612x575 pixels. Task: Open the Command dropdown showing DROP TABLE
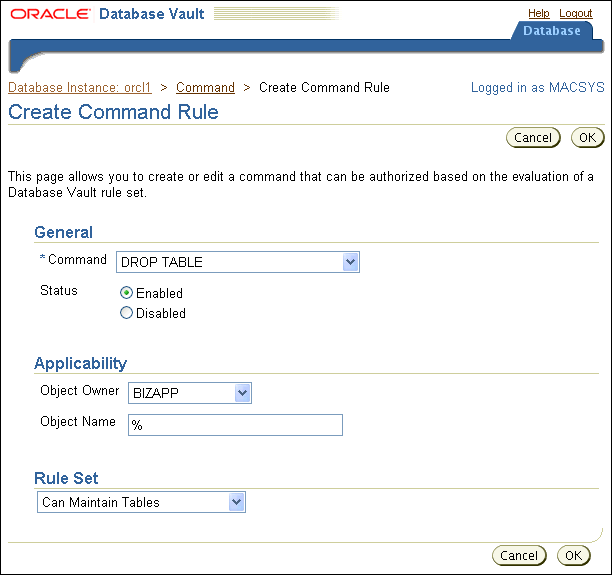[238, 262]
